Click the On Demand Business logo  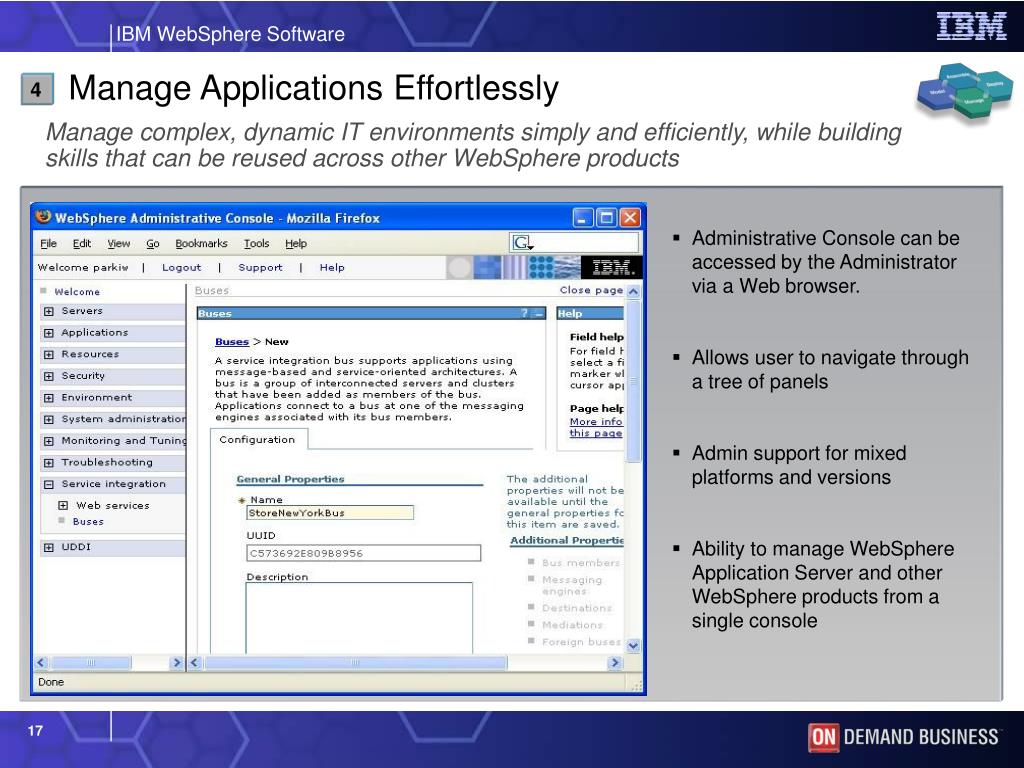point(903,737)
